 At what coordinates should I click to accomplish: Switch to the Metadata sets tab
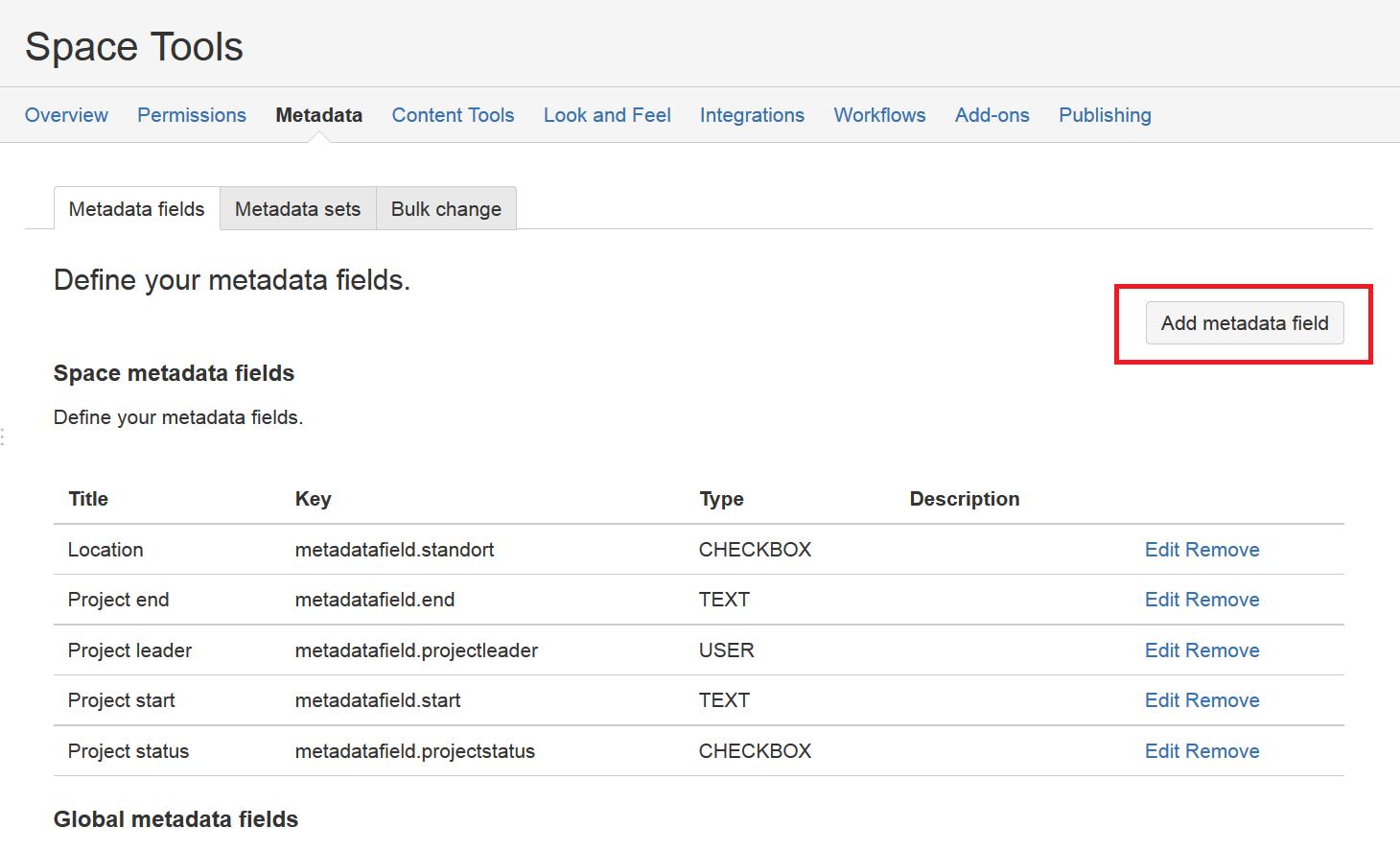(298, 208)
